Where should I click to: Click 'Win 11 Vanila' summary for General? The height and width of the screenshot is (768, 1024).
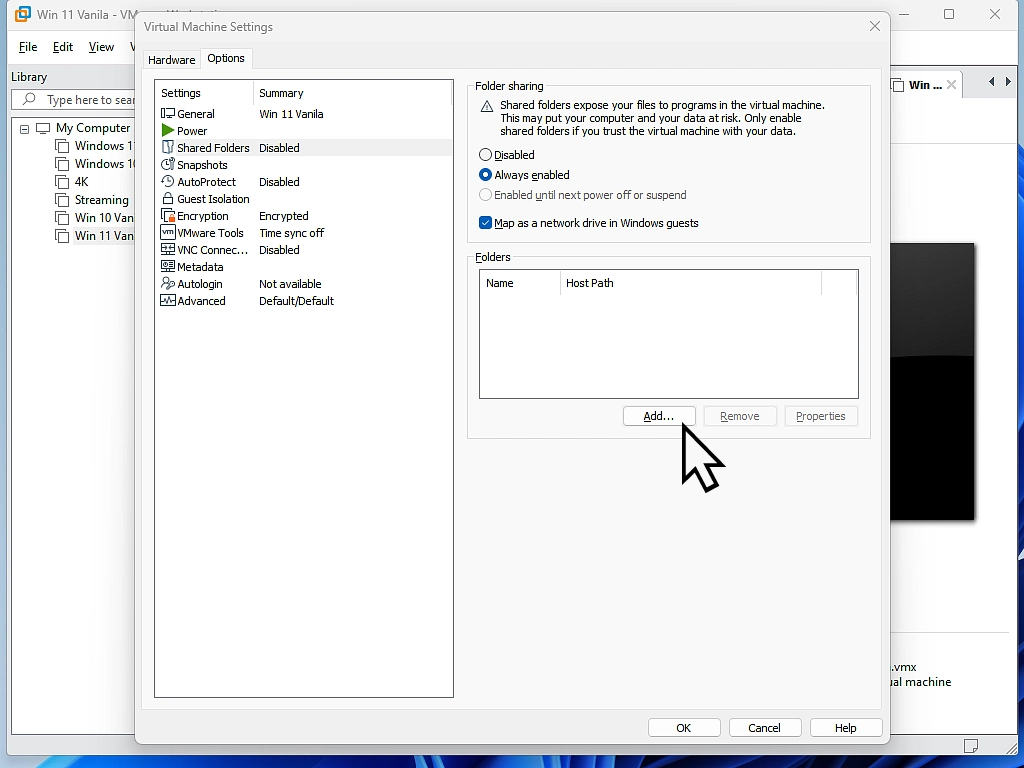tap(291, 114)
